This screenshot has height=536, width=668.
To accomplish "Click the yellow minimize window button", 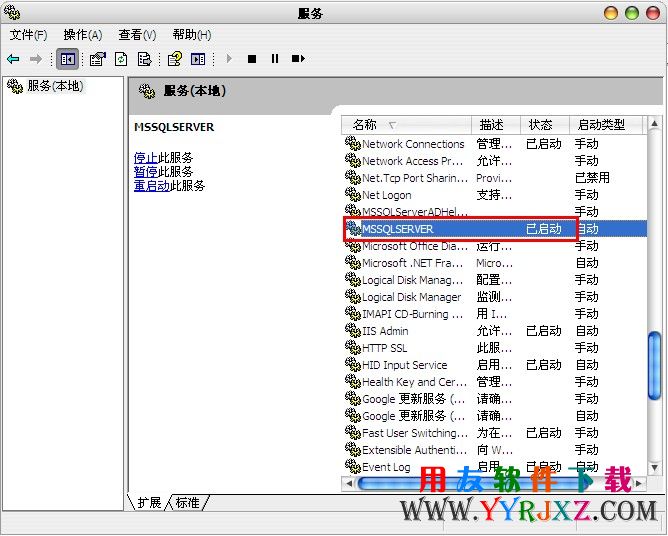I will tap(611, 13).
